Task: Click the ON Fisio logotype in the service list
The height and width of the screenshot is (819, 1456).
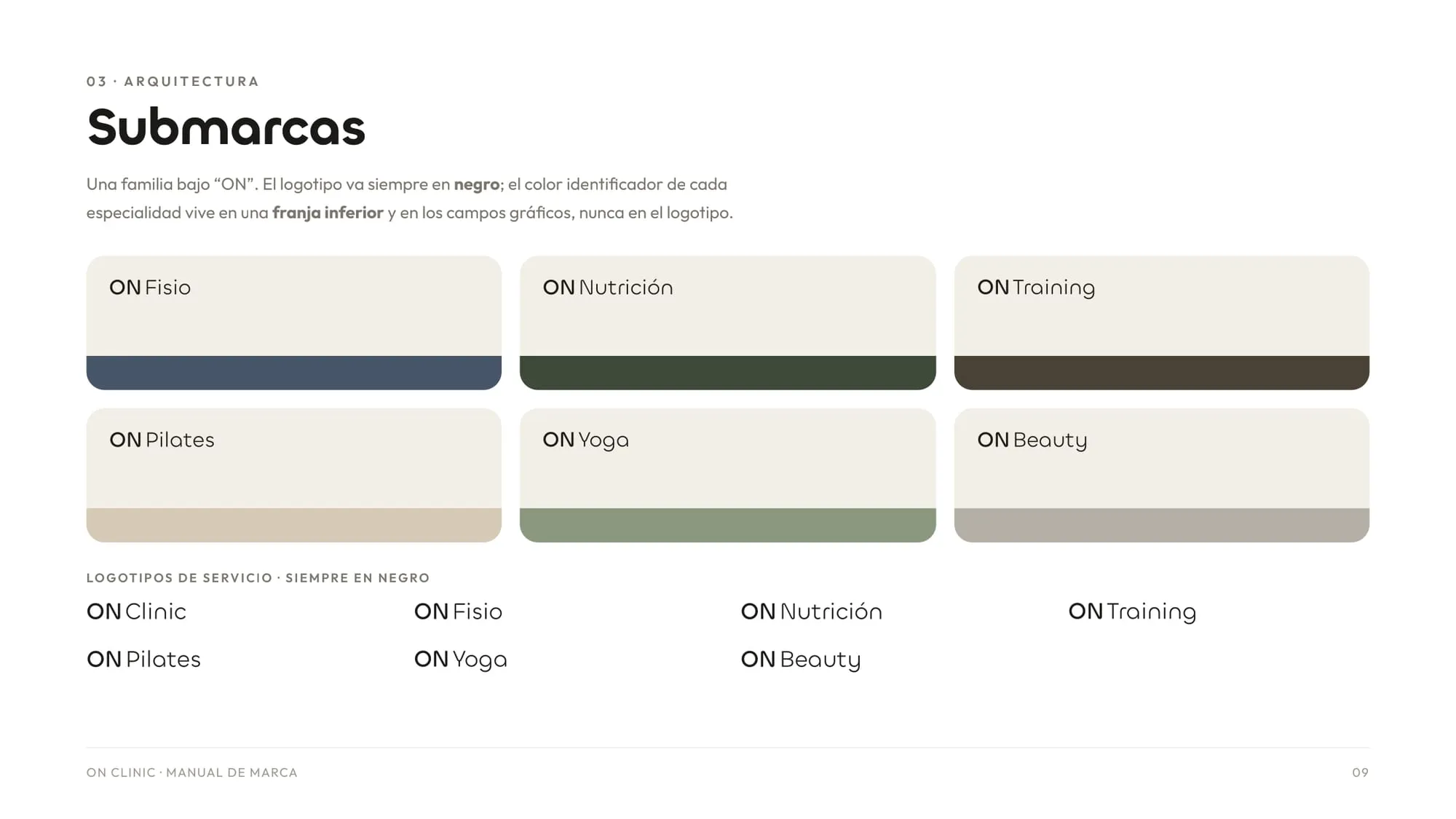Action: [x=458, y=612]
